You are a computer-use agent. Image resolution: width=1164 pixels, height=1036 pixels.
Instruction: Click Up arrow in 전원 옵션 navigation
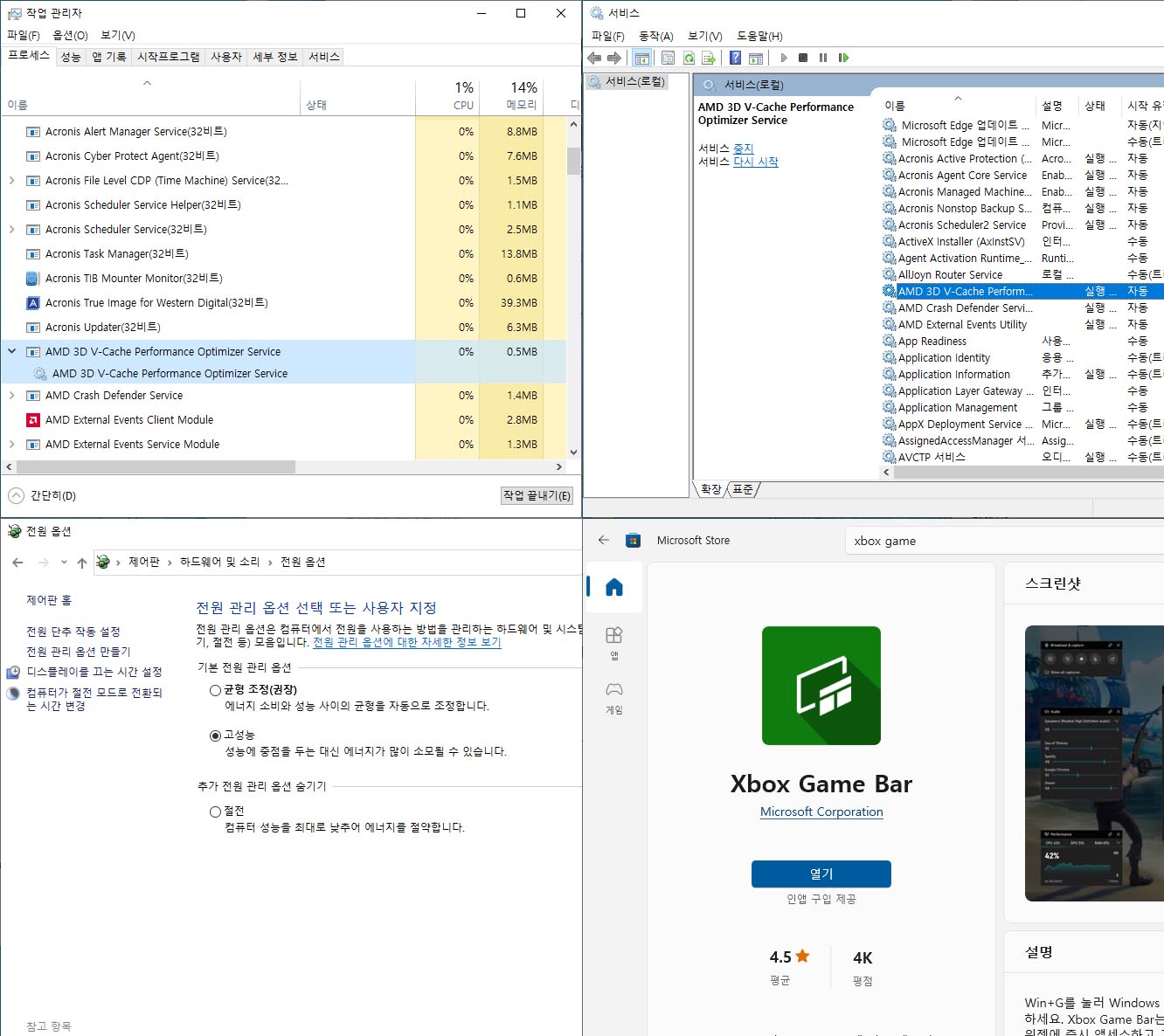click(x=81, y=563)
